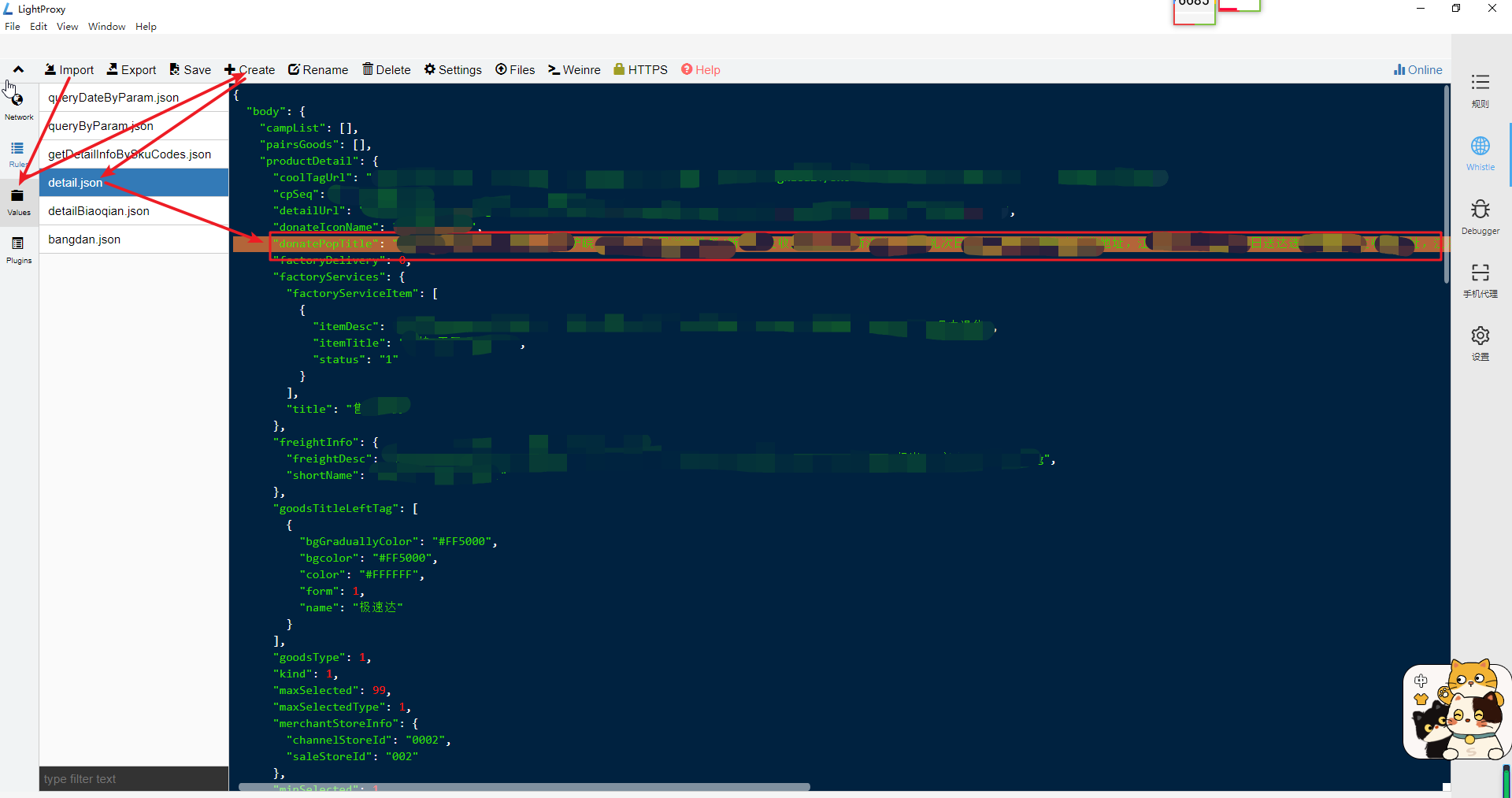Open the Help menu in menu bar
This screenshot has height=798, width=1512.
146,26
